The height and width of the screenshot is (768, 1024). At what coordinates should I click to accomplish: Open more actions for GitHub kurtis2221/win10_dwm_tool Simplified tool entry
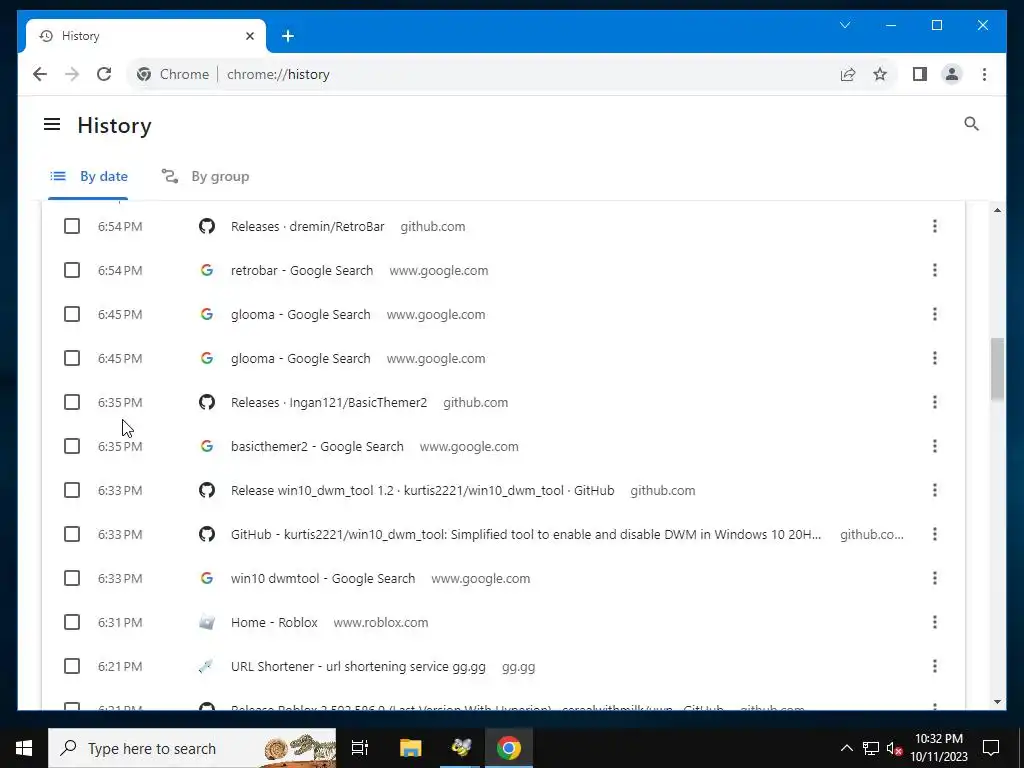(935, 534)
